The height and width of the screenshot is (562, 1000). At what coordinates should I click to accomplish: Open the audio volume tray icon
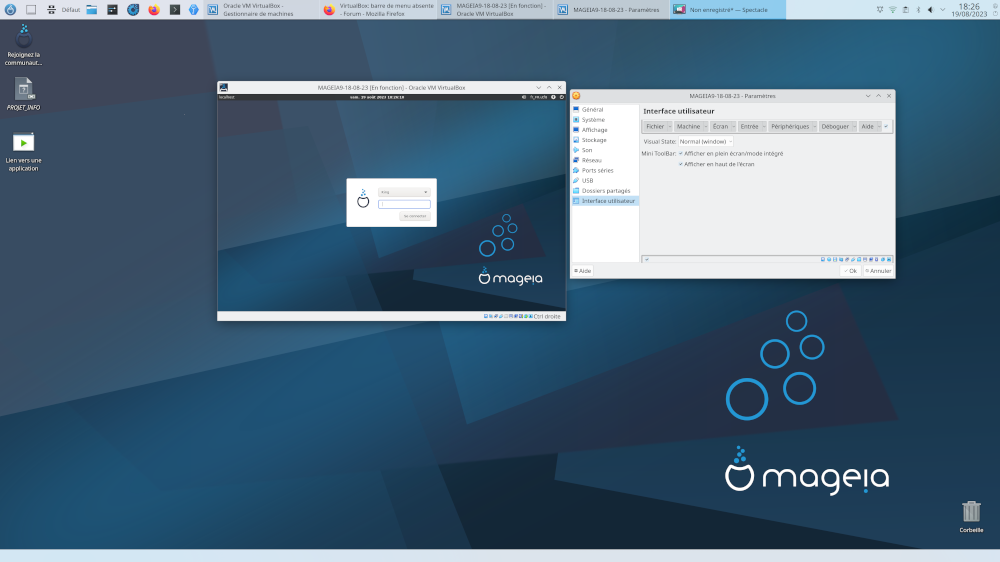pos(930,10)
